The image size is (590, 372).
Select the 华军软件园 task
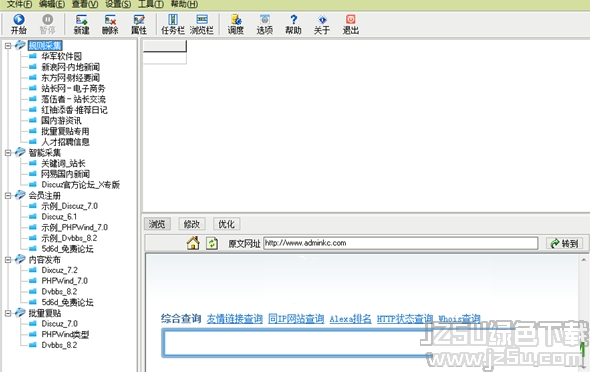[x=61, y=56]
